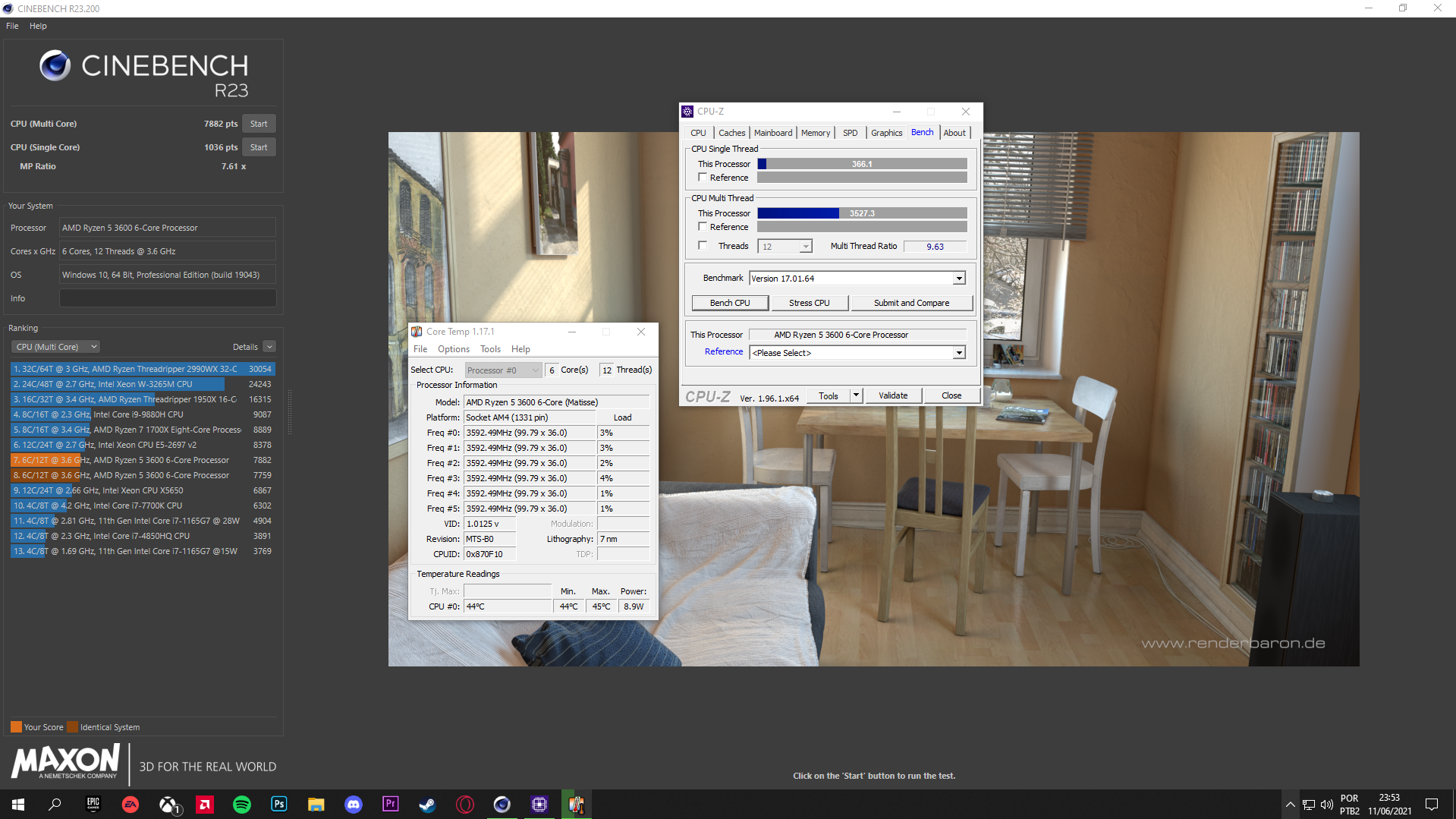Click the multi thread score bar 3527.3
1456x819 pixels.
(x=862, y=213)
